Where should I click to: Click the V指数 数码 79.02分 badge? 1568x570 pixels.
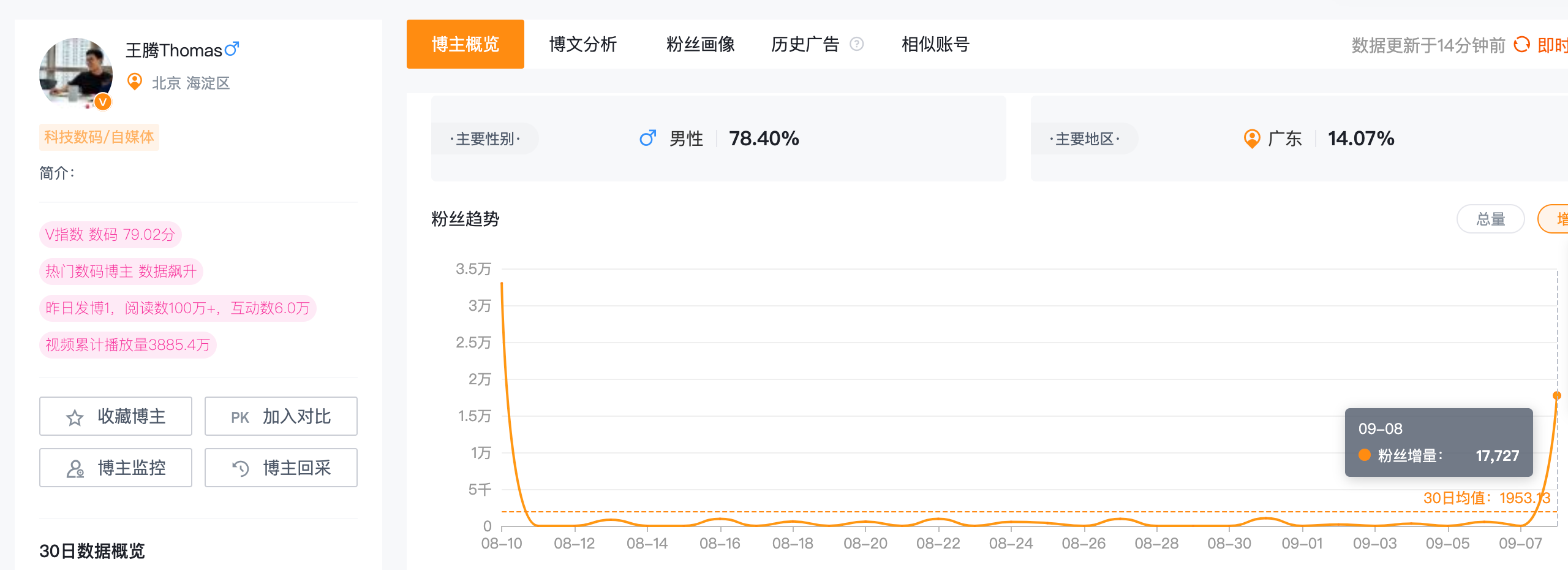click(110, 235)
